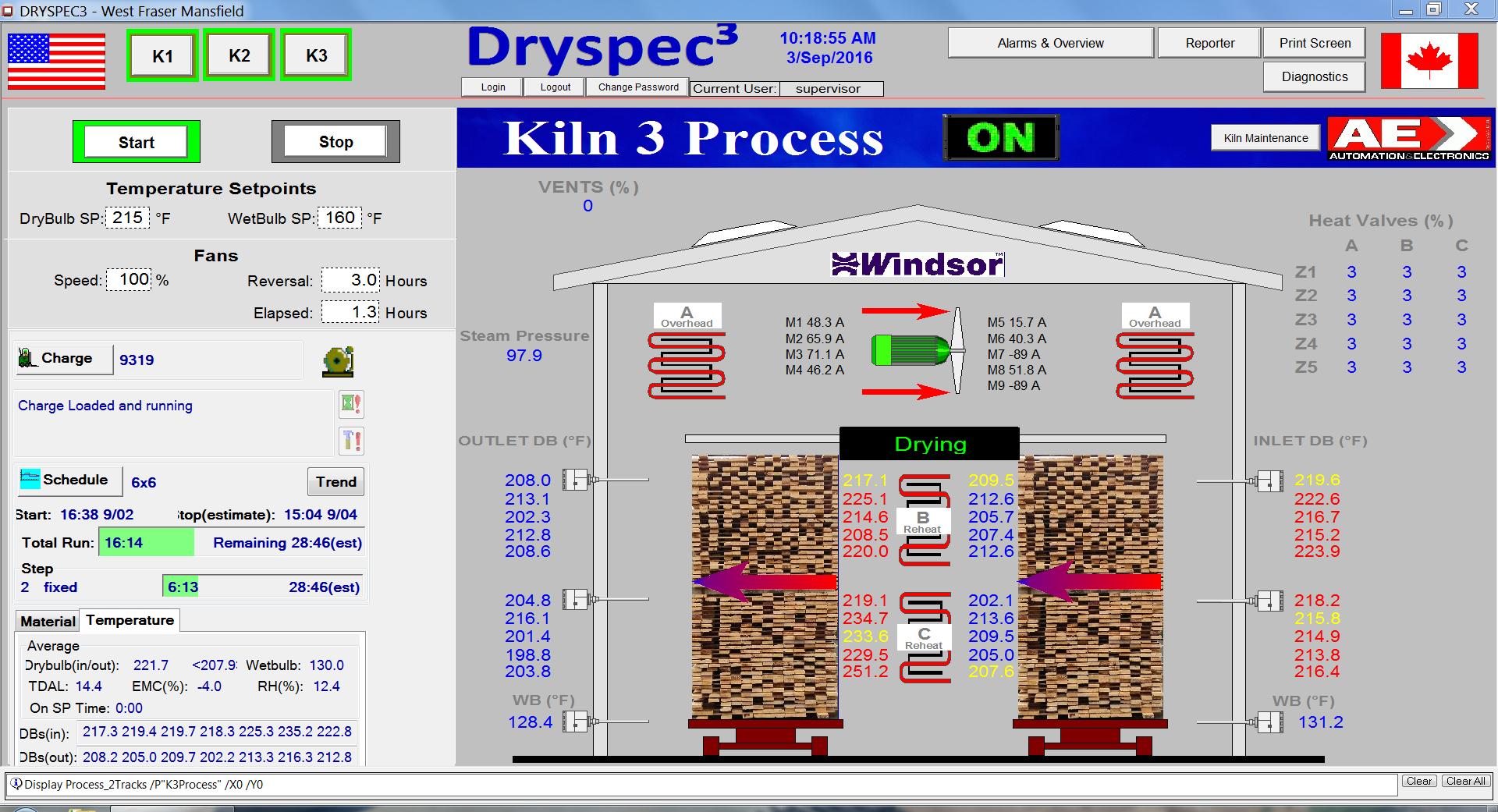Switch to the Material tab
Screen dimensions: 1498x812
pos(48,622)
